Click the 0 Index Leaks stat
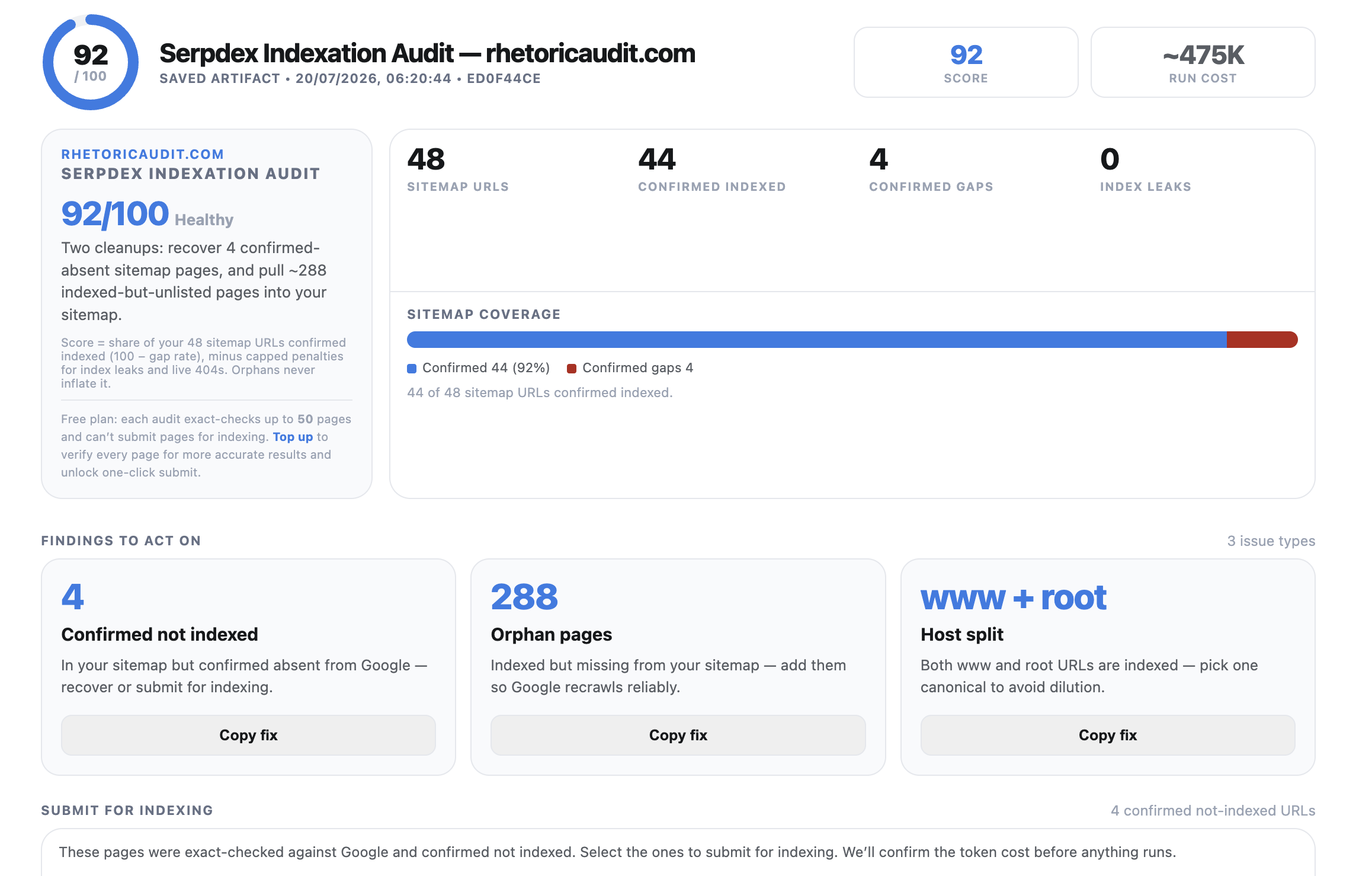This screenshot has width=1372, height=876. 1145,170
